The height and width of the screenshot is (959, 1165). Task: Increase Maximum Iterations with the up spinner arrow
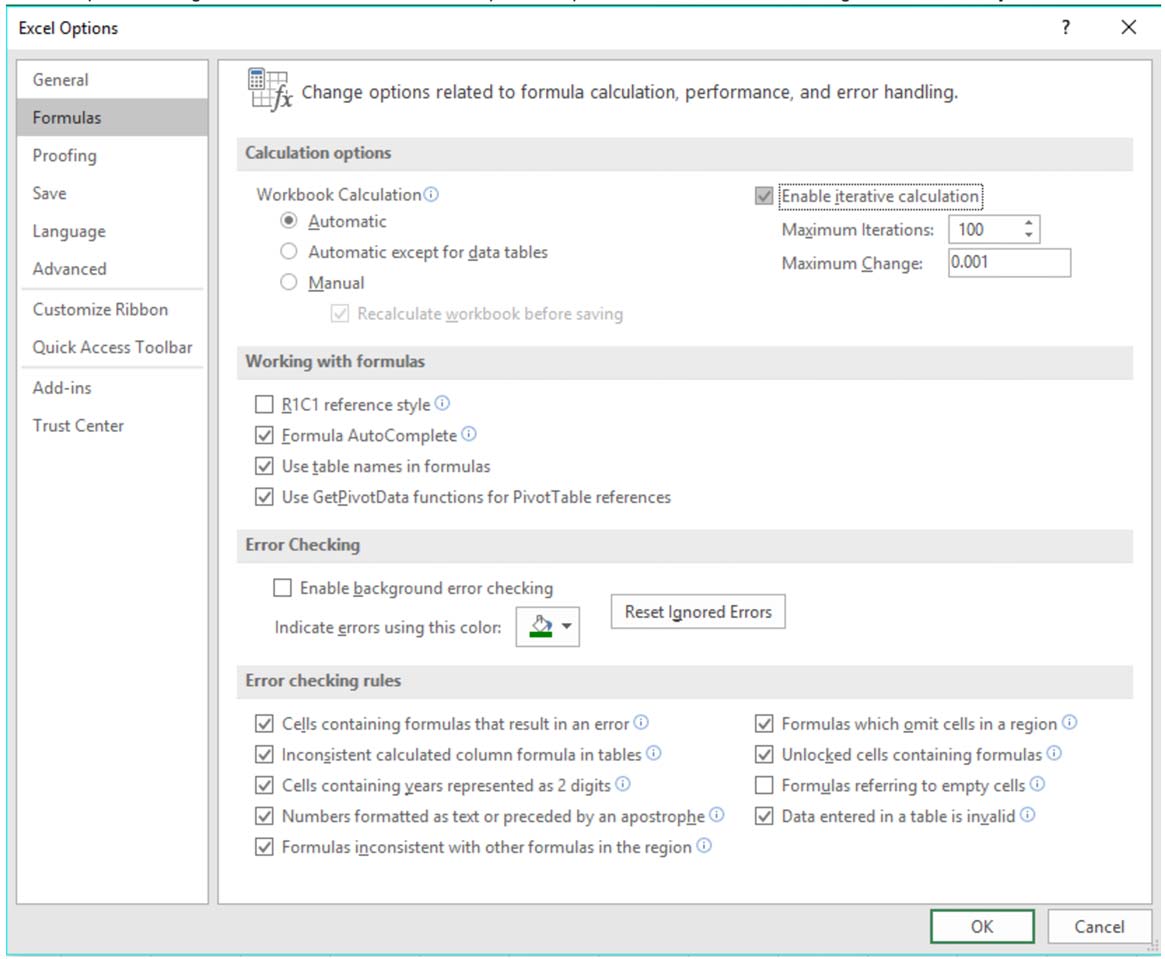1028,222
